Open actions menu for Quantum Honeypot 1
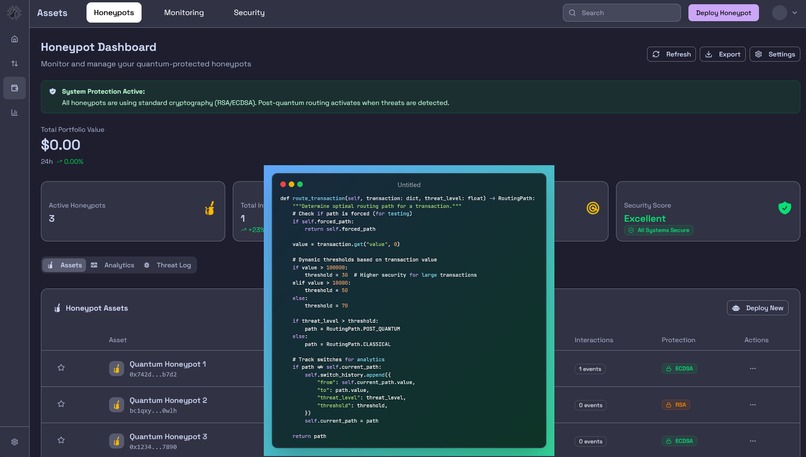Image resolution: width=806 pixels, height=457 pixels. click(753, 369)
